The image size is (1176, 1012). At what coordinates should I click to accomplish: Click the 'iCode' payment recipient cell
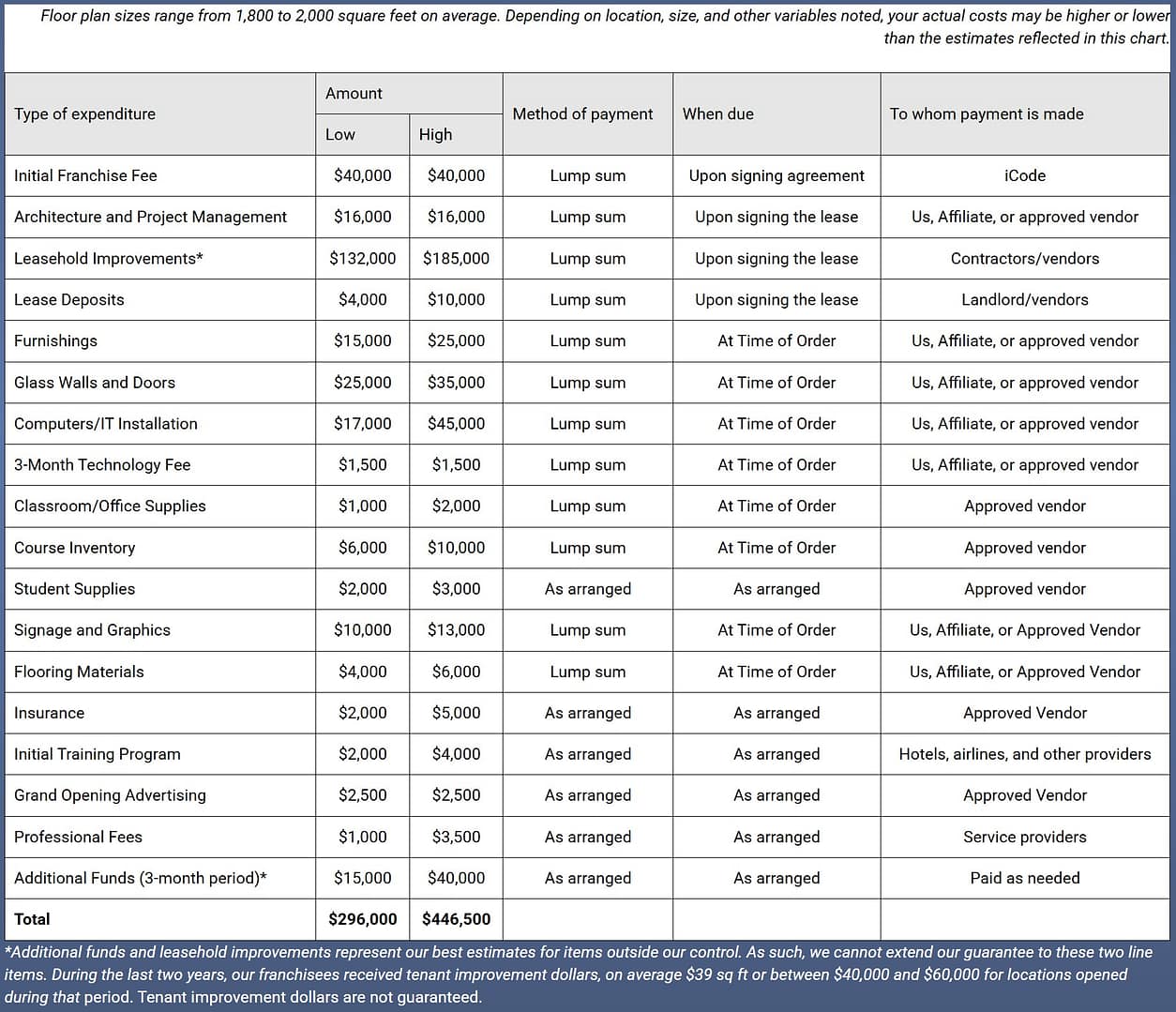(x=1025, y=175)
